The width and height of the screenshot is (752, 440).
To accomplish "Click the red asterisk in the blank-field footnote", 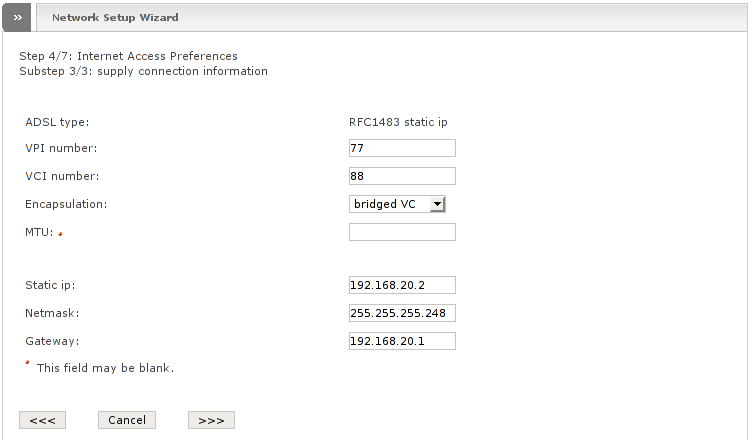I will point(28,363).
